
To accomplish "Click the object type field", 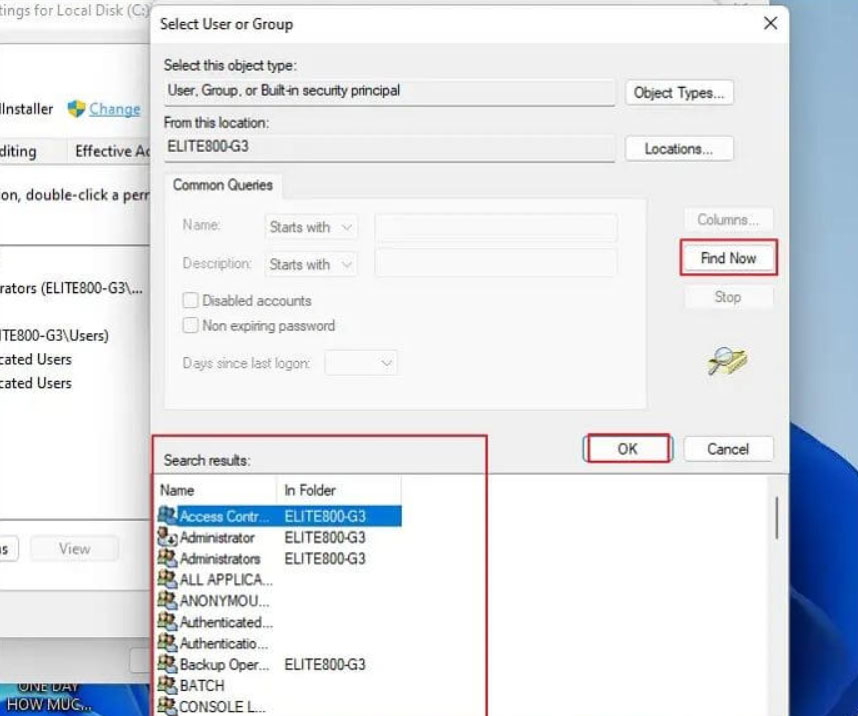I will (389, 91).
